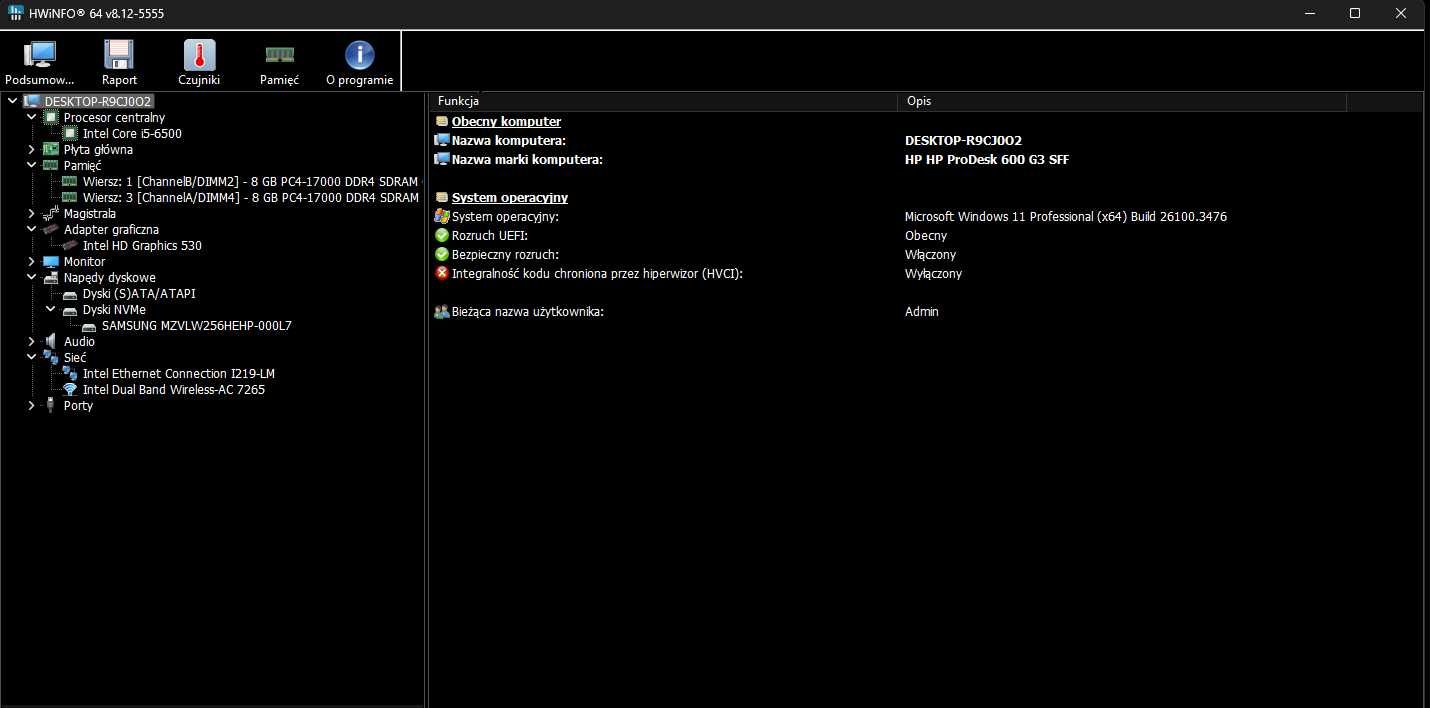
Task: Click the computer icon next to DESKTOP-R9CJ0O2 root
Action: pyautogui.click(x=32, y=101)
